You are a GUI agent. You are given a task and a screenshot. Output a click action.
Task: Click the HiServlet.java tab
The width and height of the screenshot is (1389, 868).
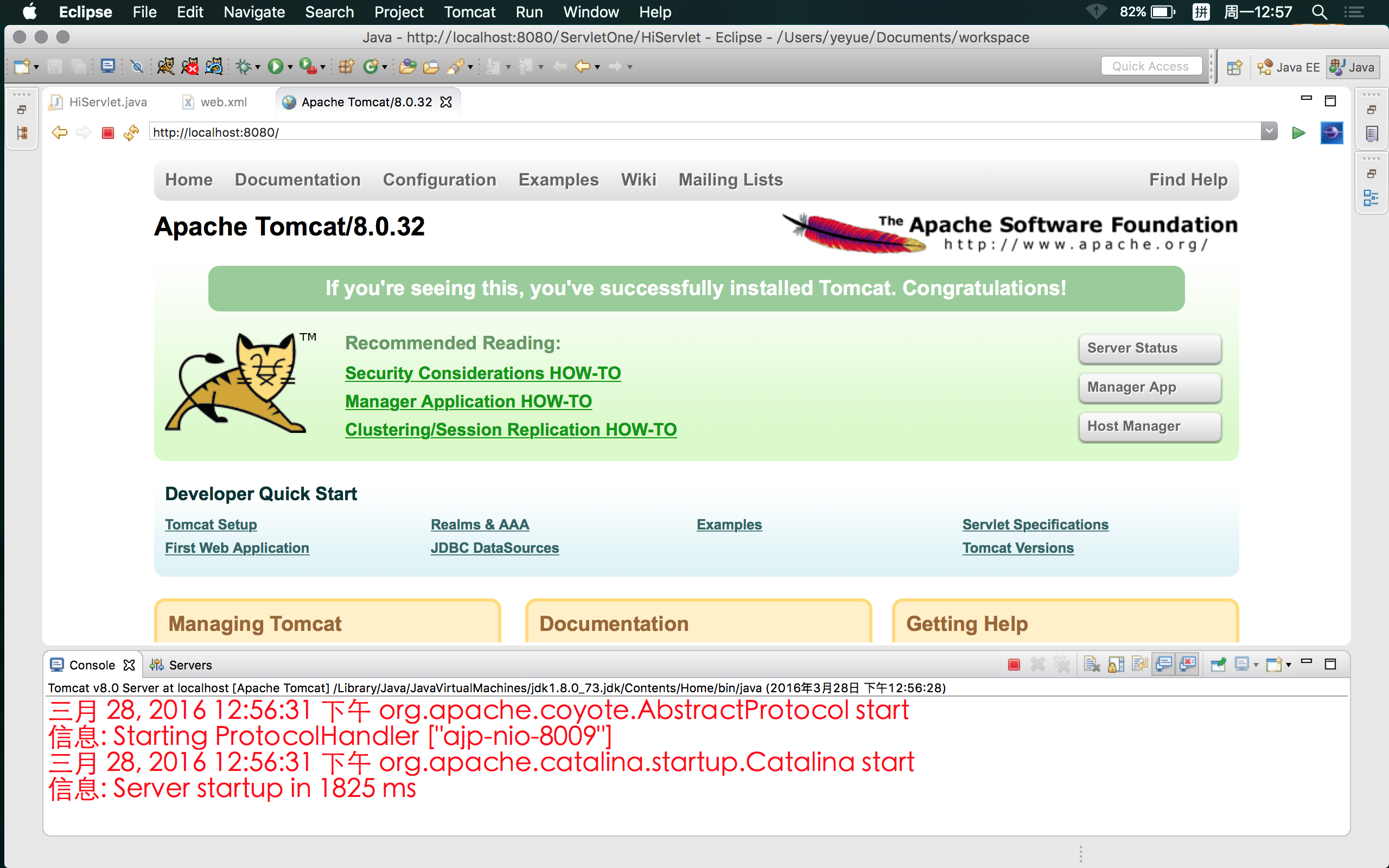(x=108, y=101)
